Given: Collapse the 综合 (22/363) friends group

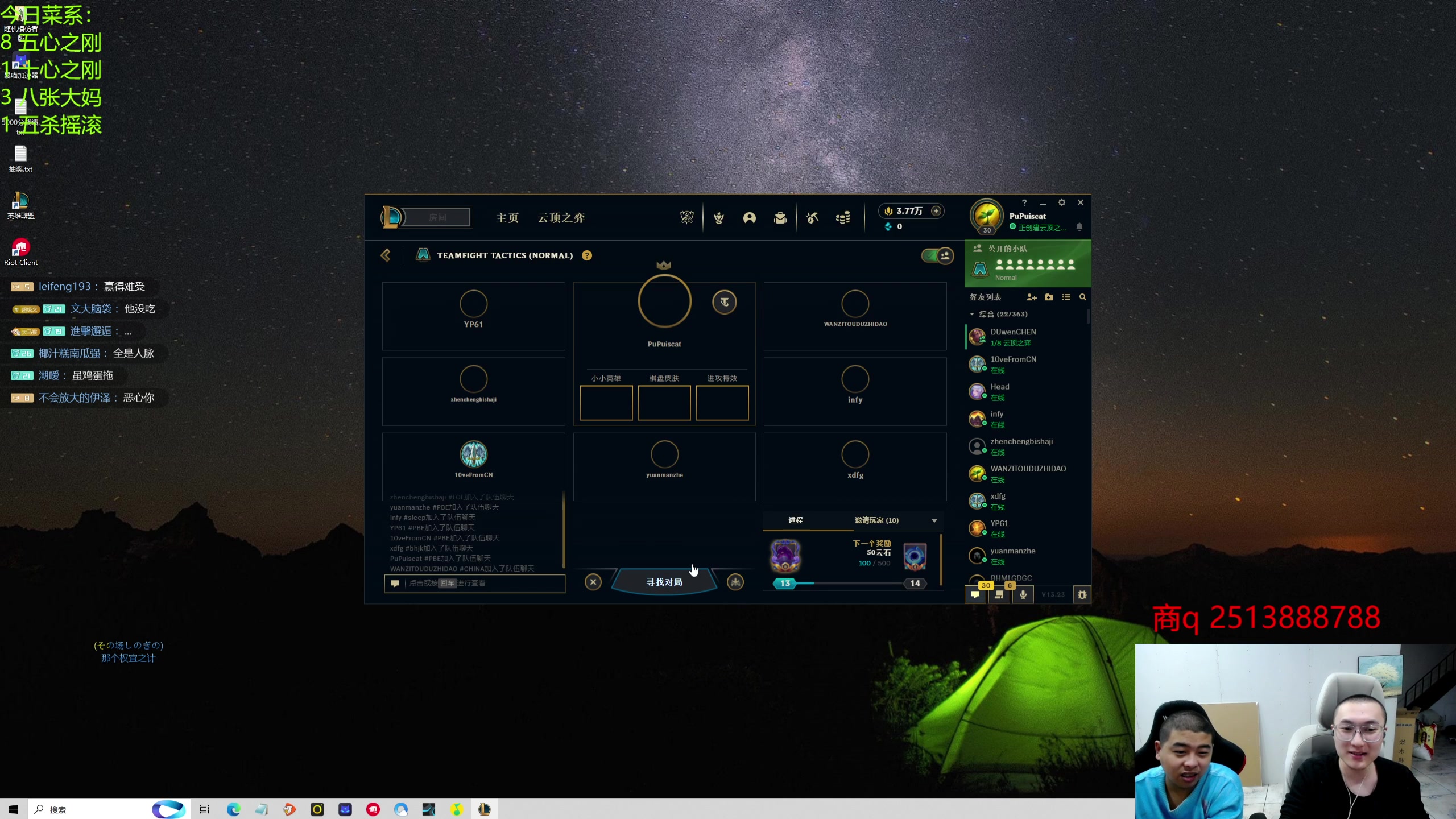Looking at the screenshot, I should [x=972, y=314].
